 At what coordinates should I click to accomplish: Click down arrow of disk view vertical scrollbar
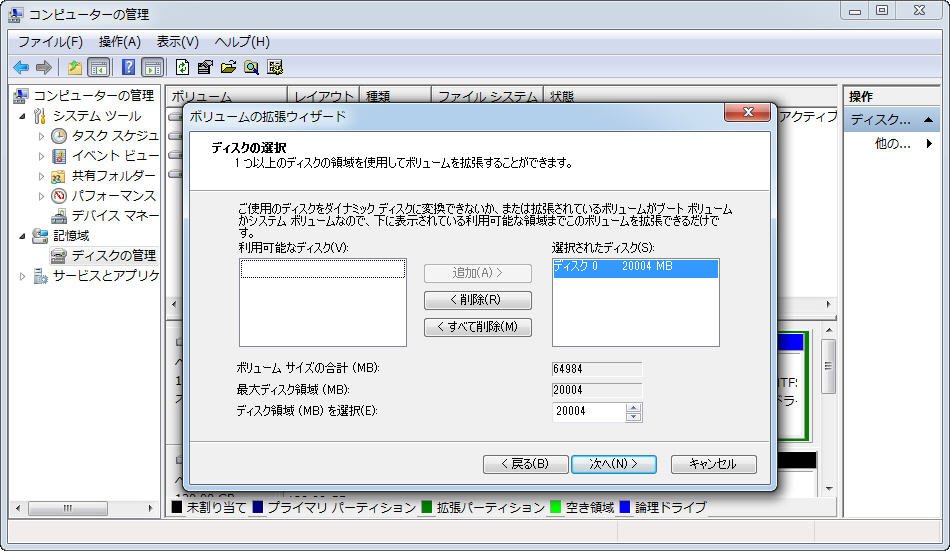(x=829, y=489)
